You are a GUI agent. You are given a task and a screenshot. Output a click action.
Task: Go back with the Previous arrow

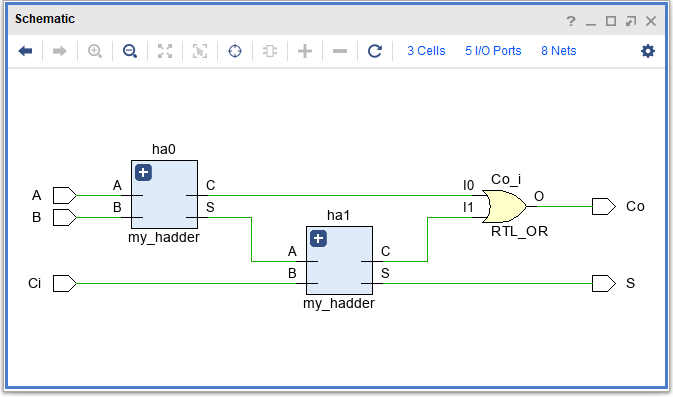(25, 51)
